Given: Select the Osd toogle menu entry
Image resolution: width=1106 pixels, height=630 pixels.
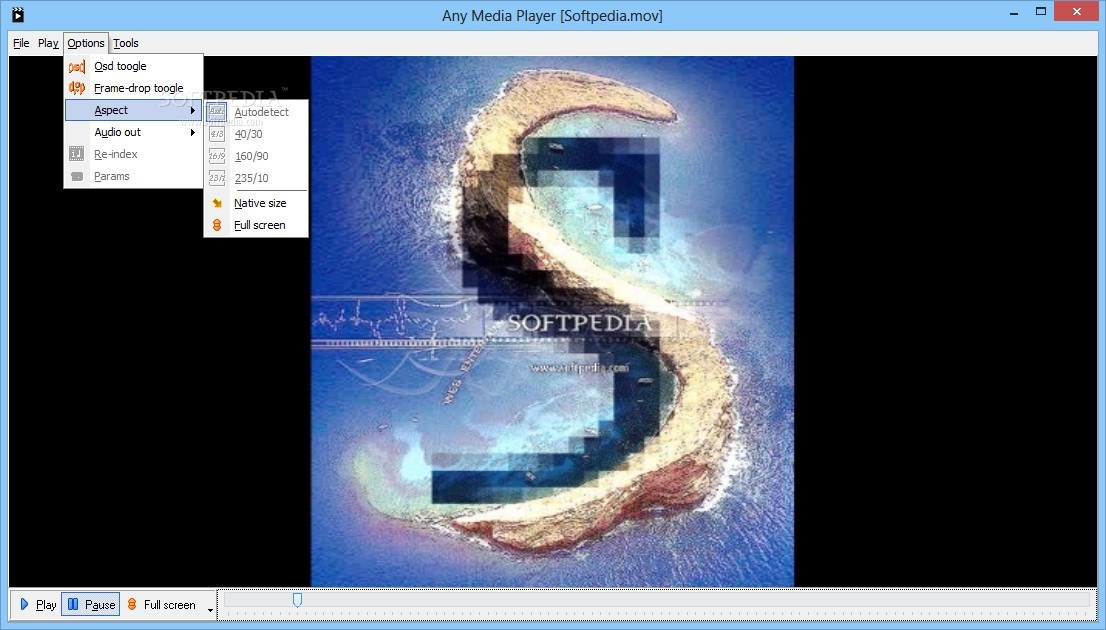Looking at the screenshot, I should (134, 66).
